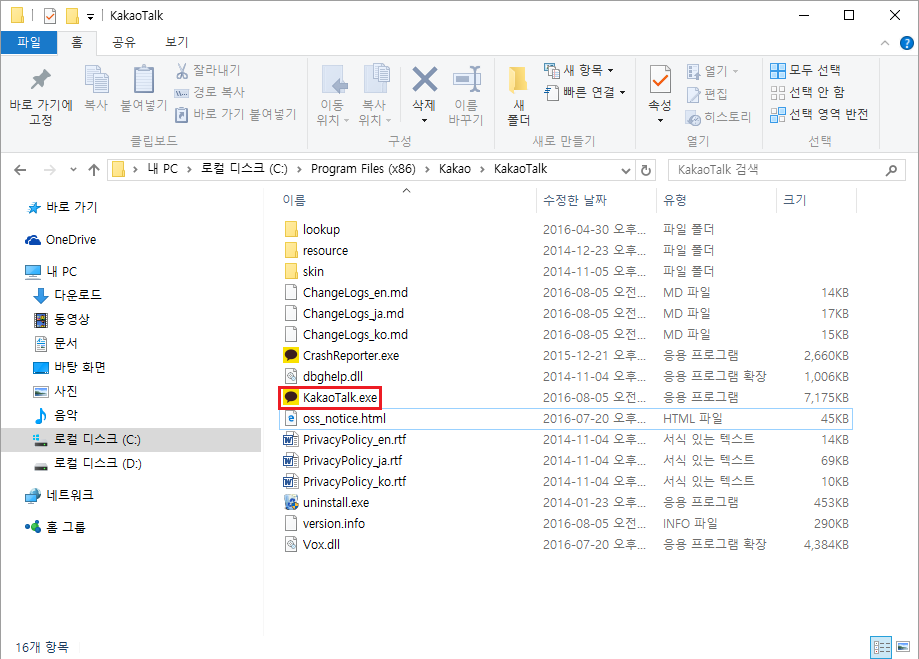The width and height of the screenshot is (919, 659).
Task: Sort by the Name (이름) column header
Action: 294,200
